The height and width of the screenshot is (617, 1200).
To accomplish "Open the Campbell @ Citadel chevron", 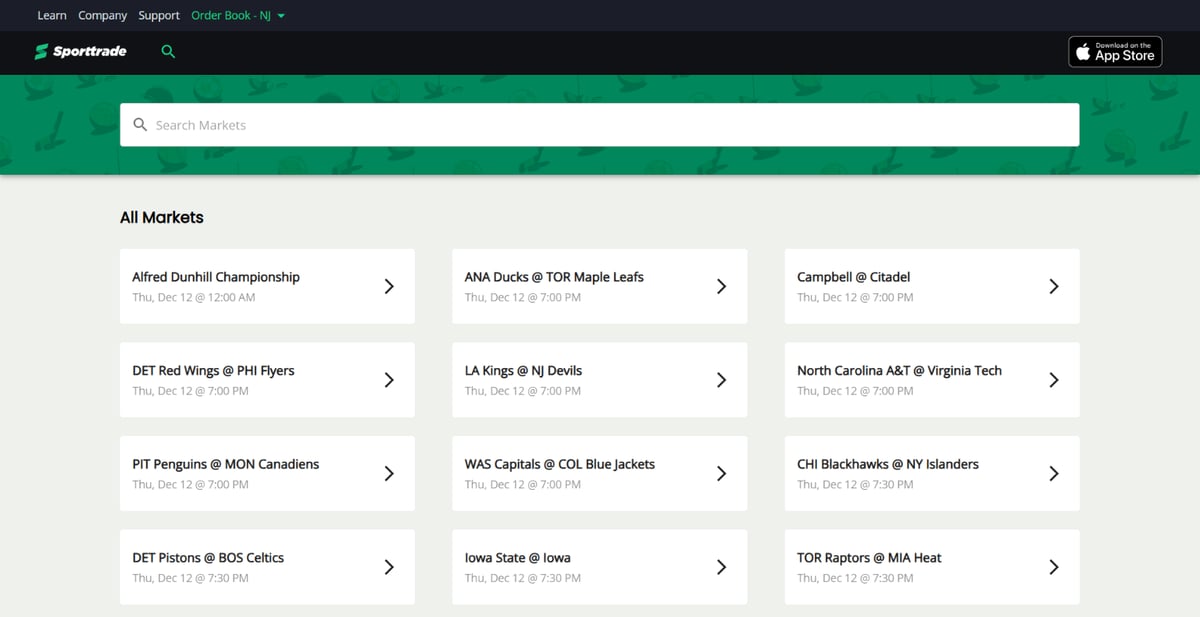I will [x=1053, y=286].
